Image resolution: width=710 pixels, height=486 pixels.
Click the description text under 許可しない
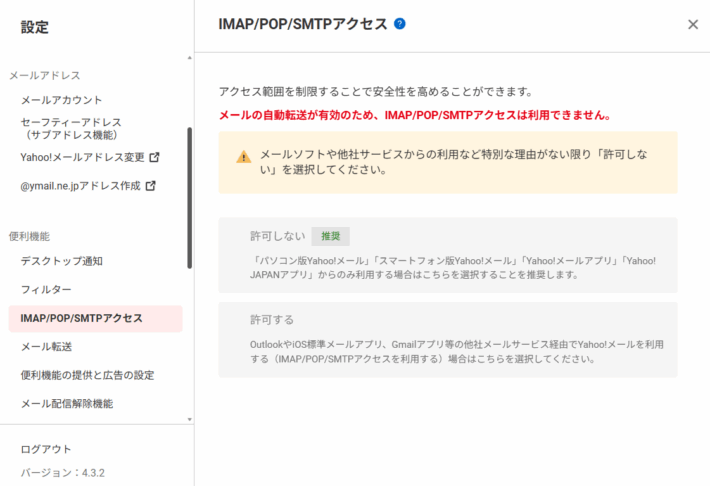click(x=453, y=268)
